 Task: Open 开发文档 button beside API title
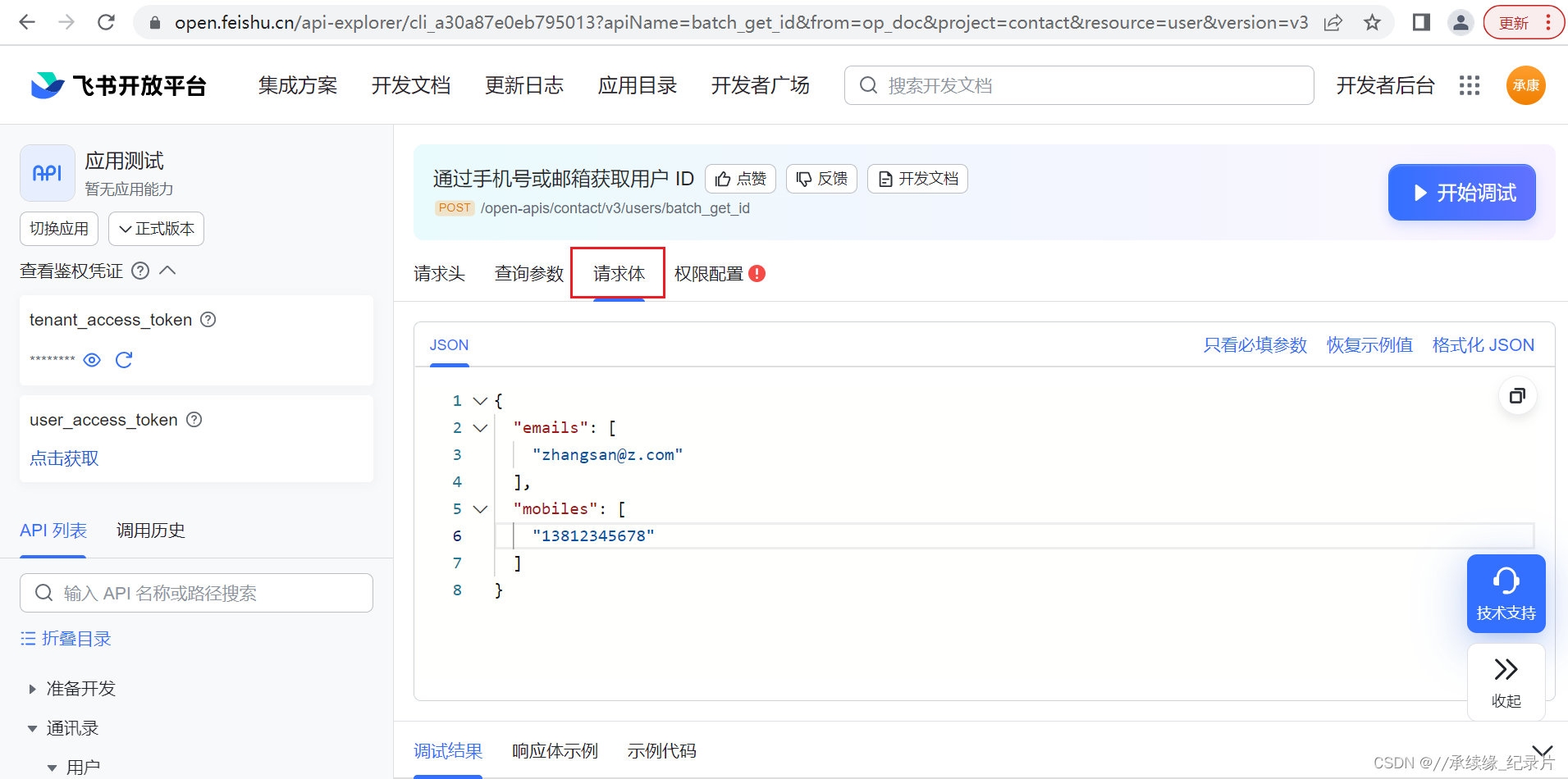point(918,179)
